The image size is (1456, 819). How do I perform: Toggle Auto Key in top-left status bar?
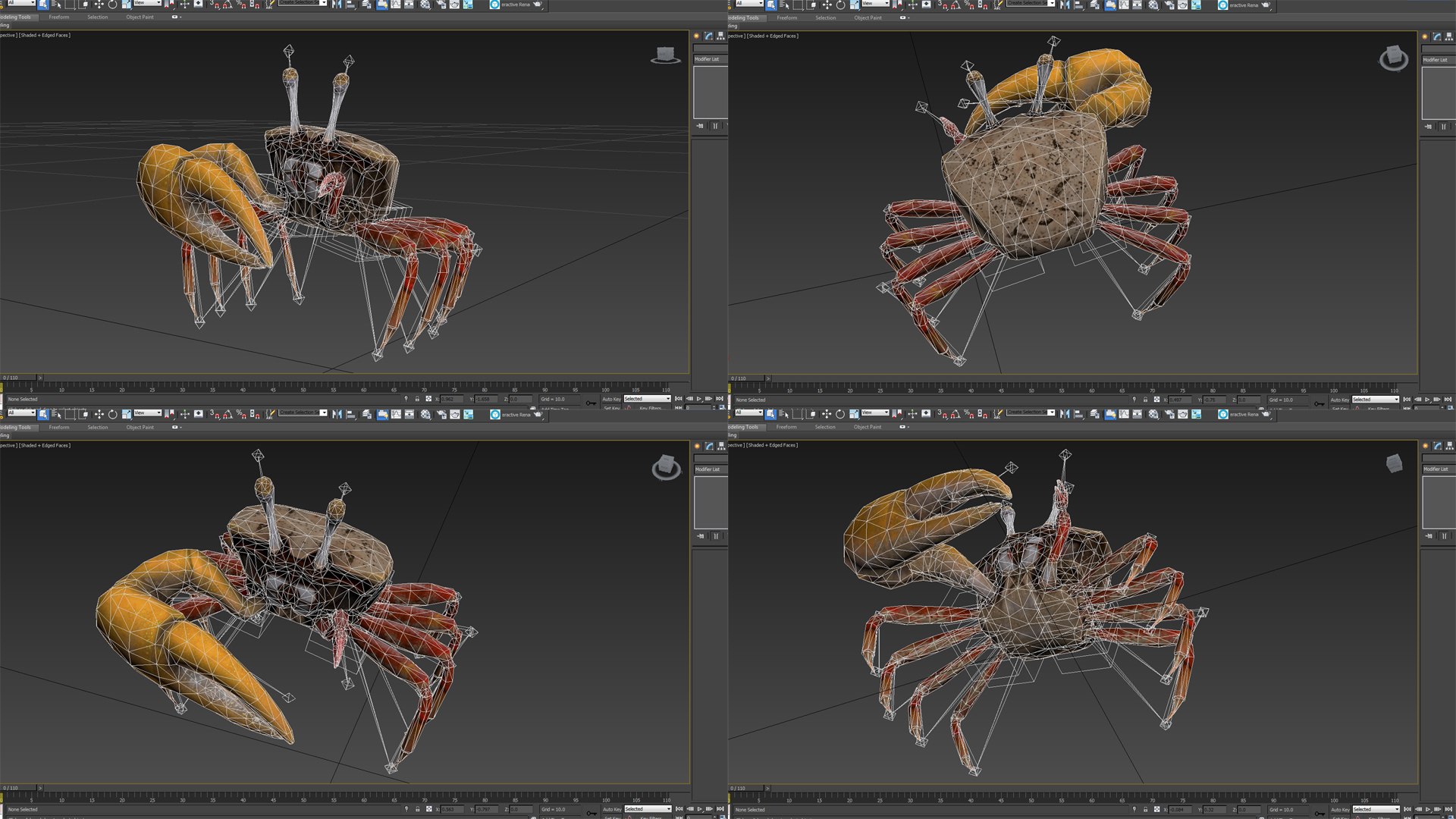pos(611,399)
